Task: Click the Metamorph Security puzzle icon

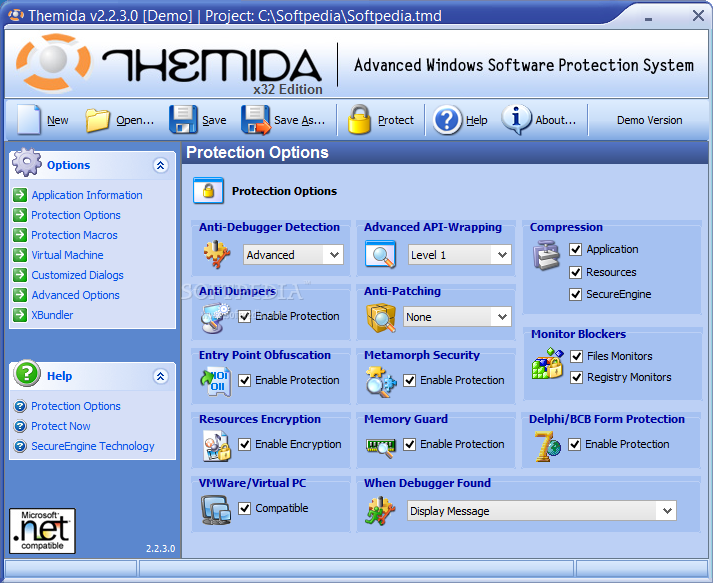Action: pos(381,382)
